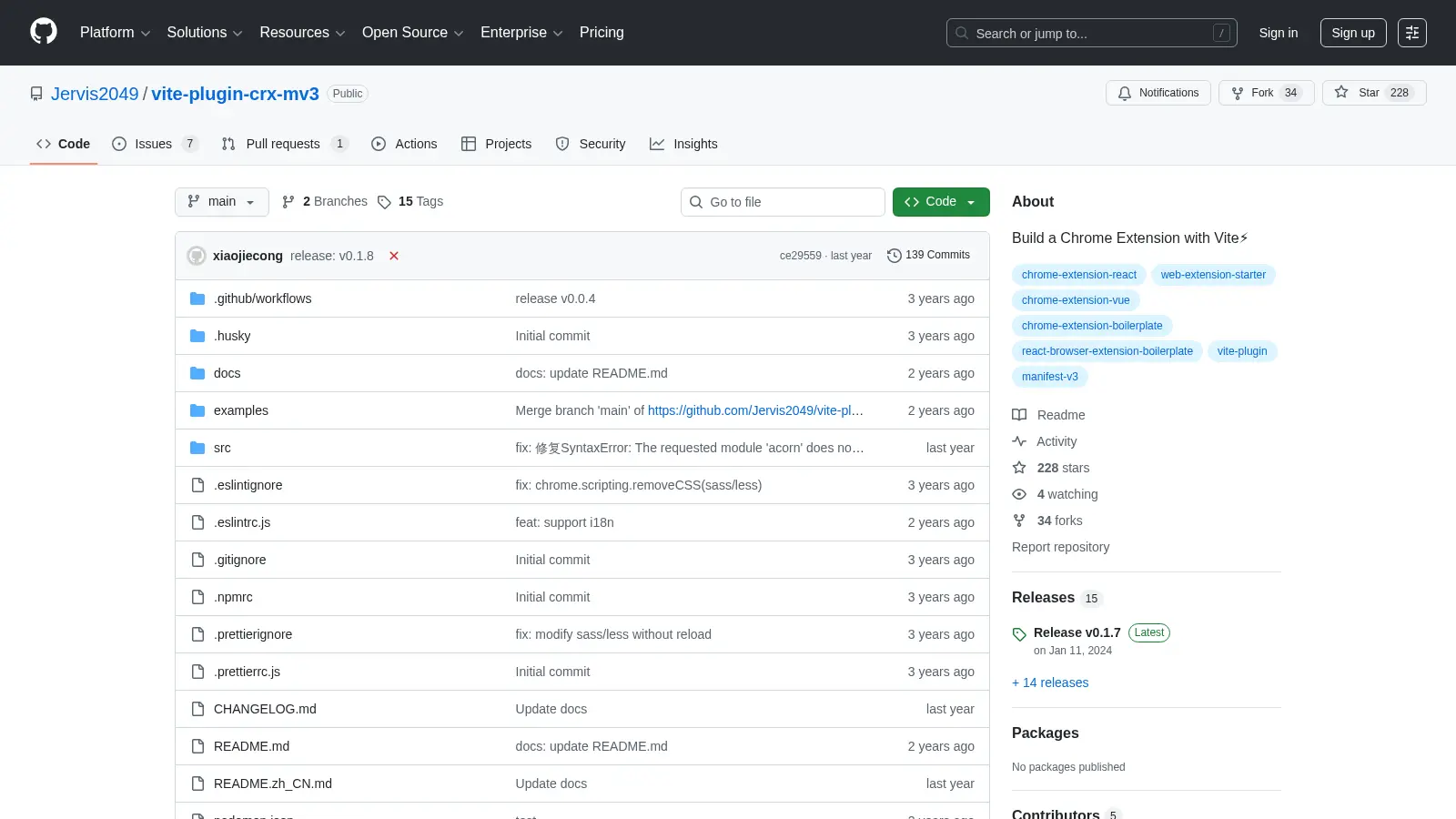Viewport: 1456px width, 819px height.
Task: Switch to the Security tab
Action: point(591,144)
